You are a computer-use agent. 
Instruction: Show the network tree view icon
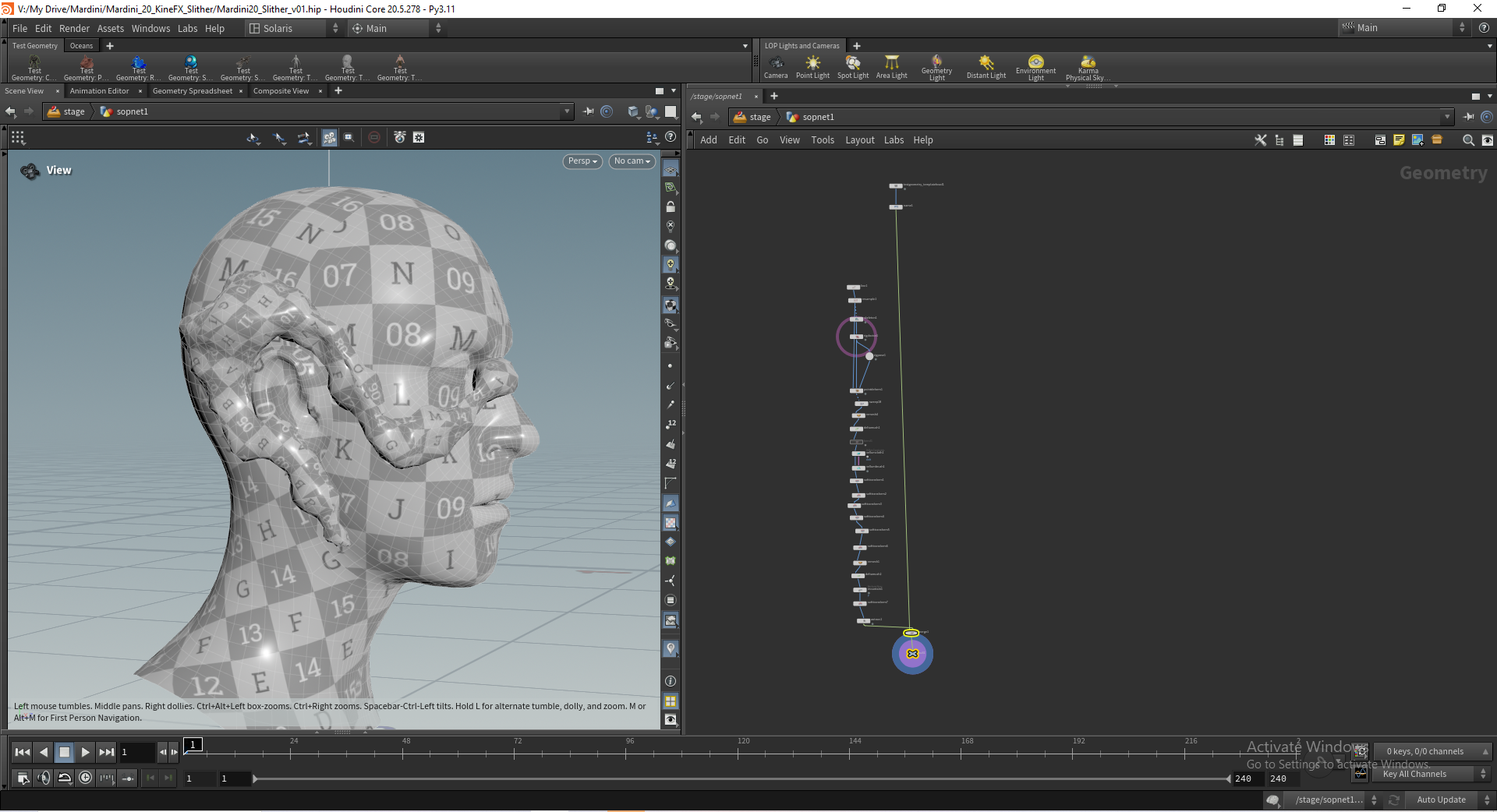tap(1279, 140)
